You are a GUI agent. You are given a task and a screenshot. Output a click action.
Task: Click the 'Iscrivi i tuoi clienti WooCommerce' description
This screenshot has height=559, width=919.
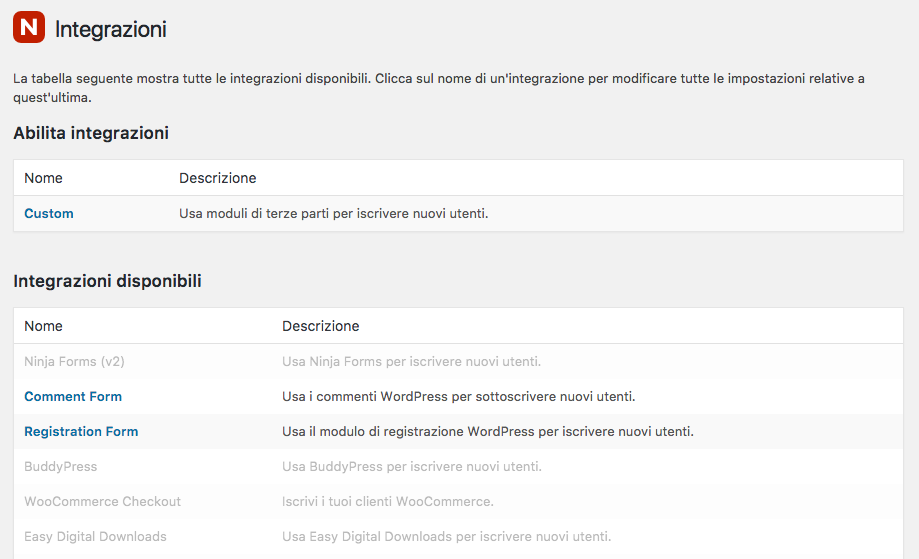point(387,502)
